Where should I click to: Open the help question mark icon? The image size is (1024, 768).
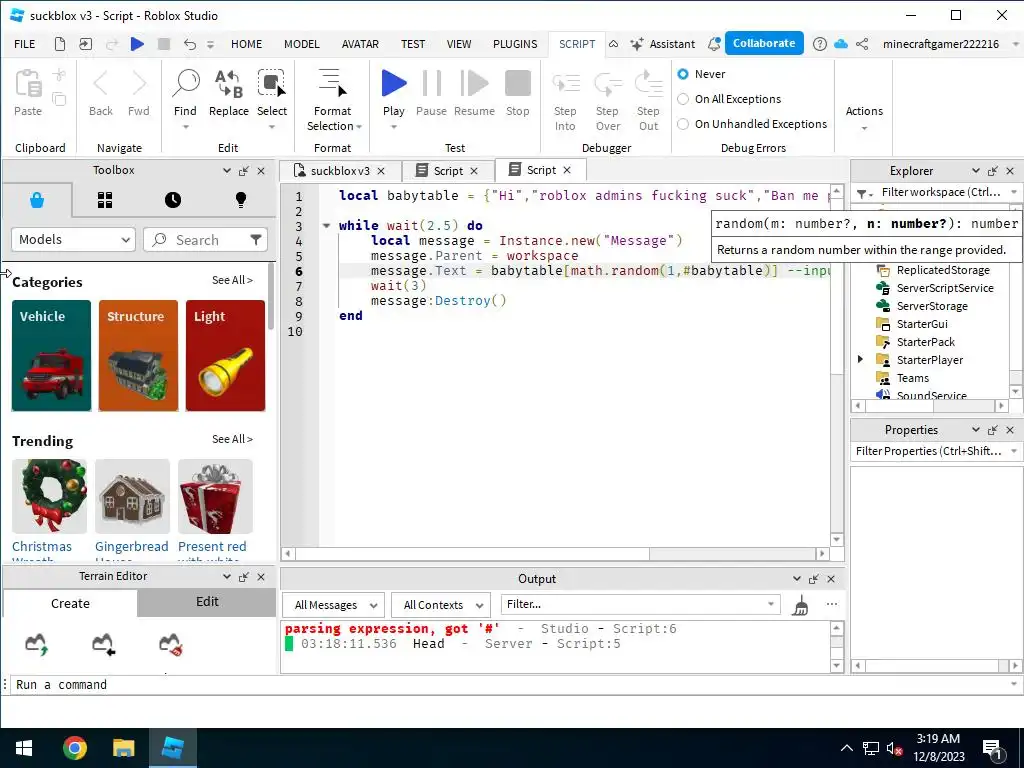[820, 44]
